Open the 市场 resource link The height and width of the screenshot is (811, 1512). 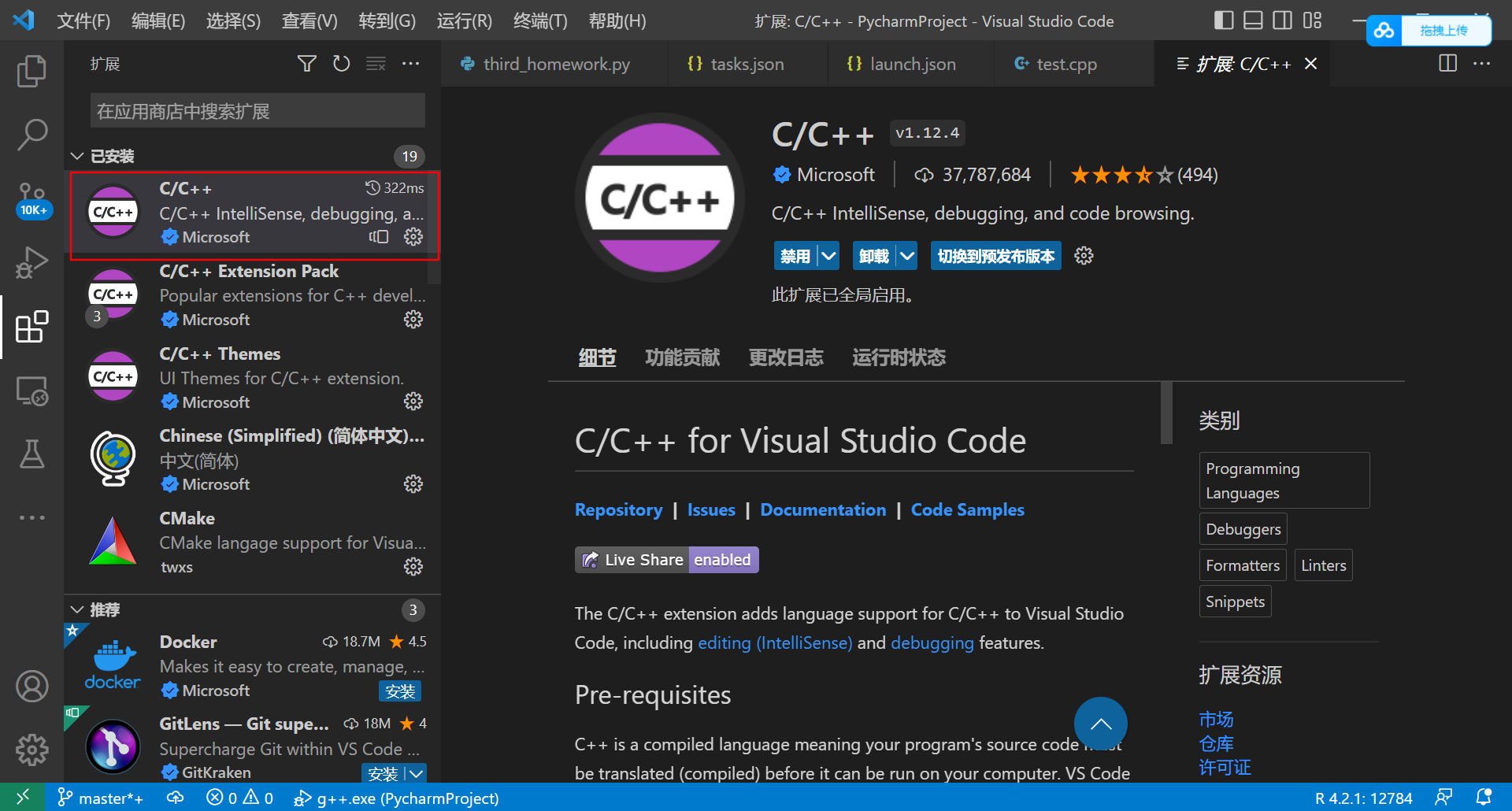1216,719
